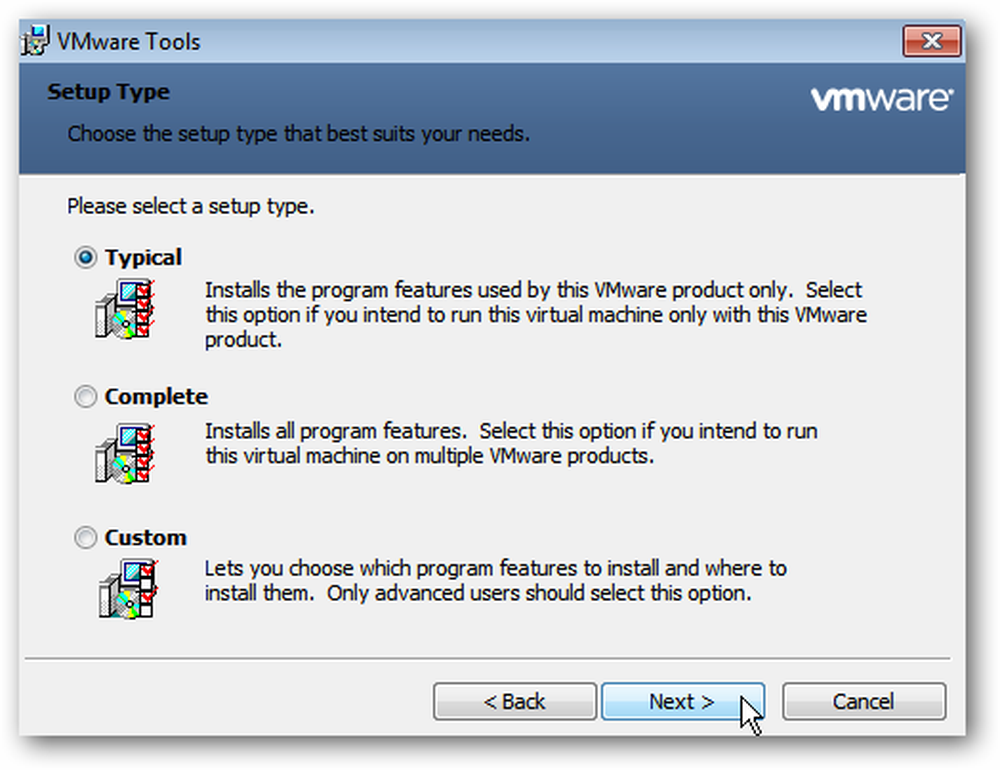
Task: Click the vmware logo in the banner
Action: click(x=881, y=99)
